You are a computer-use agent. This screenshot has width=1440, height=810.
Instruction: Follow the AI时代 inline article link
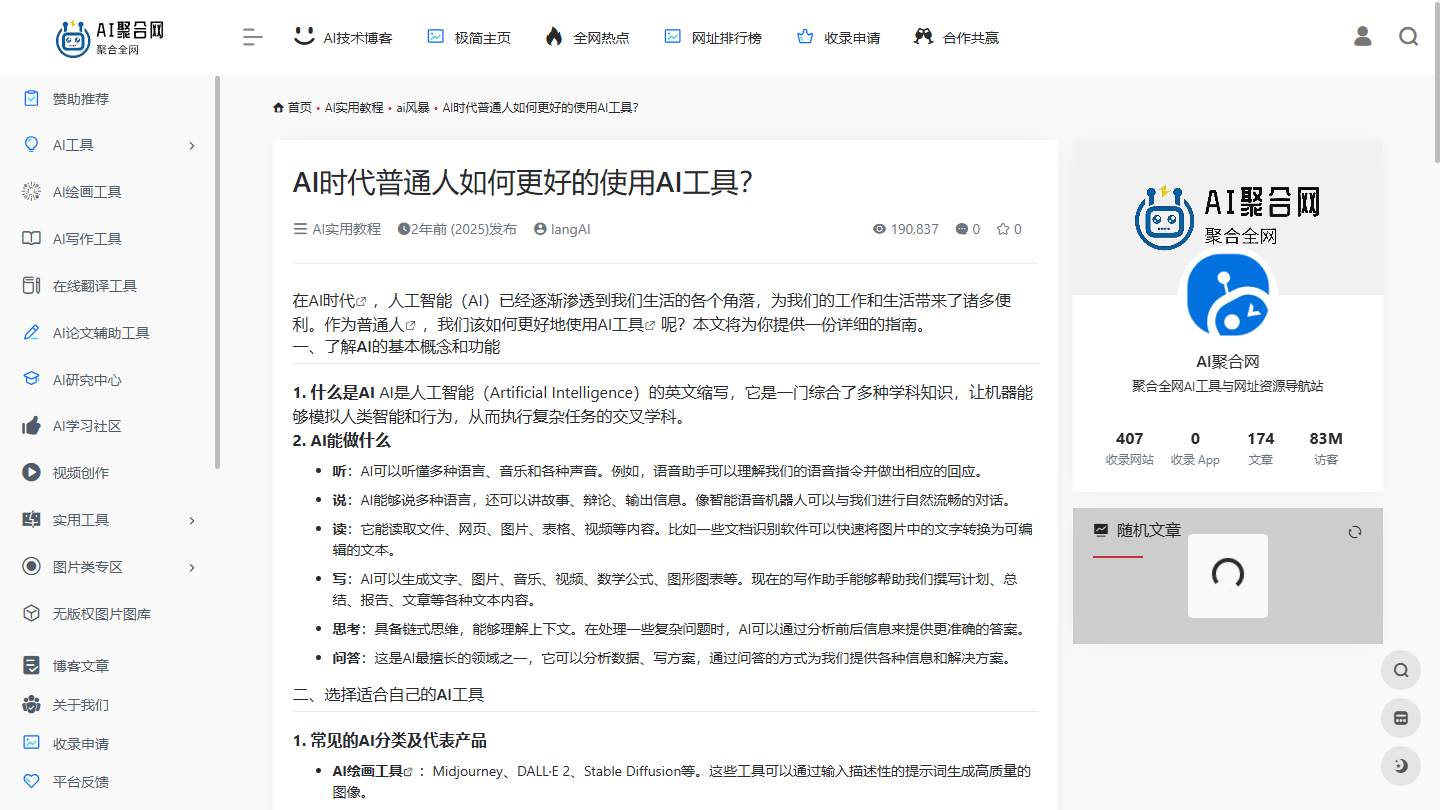pyautogui.click(x=337, y=301)
